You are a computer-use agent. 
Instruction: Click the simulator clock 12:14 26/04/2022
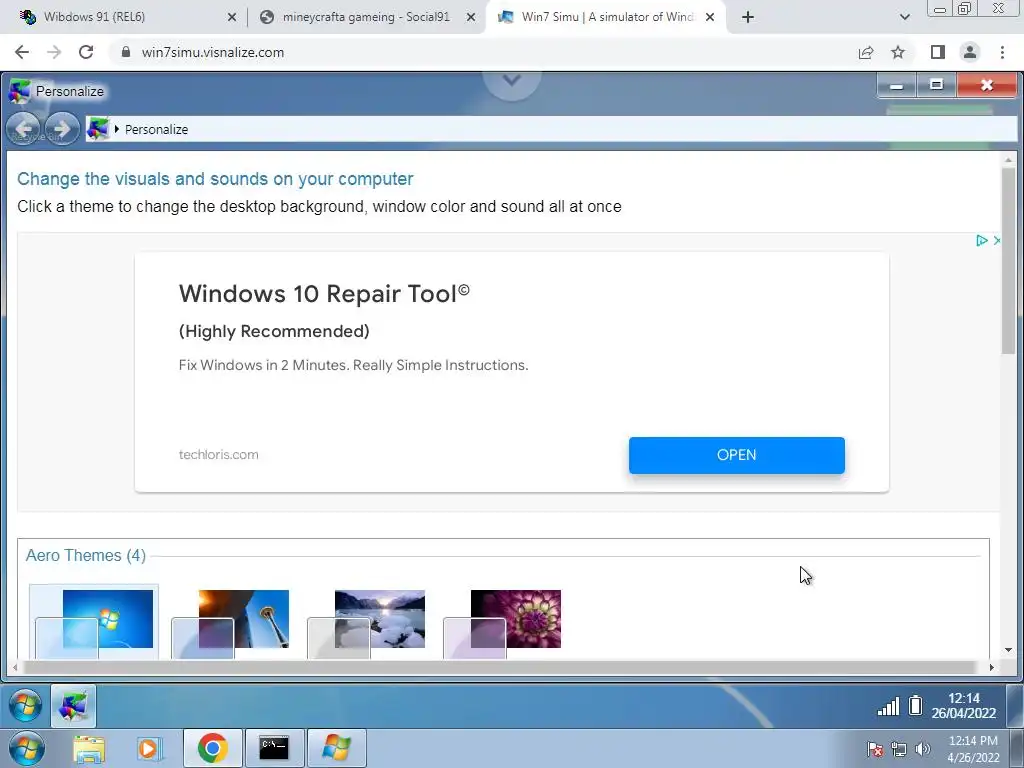964,706
